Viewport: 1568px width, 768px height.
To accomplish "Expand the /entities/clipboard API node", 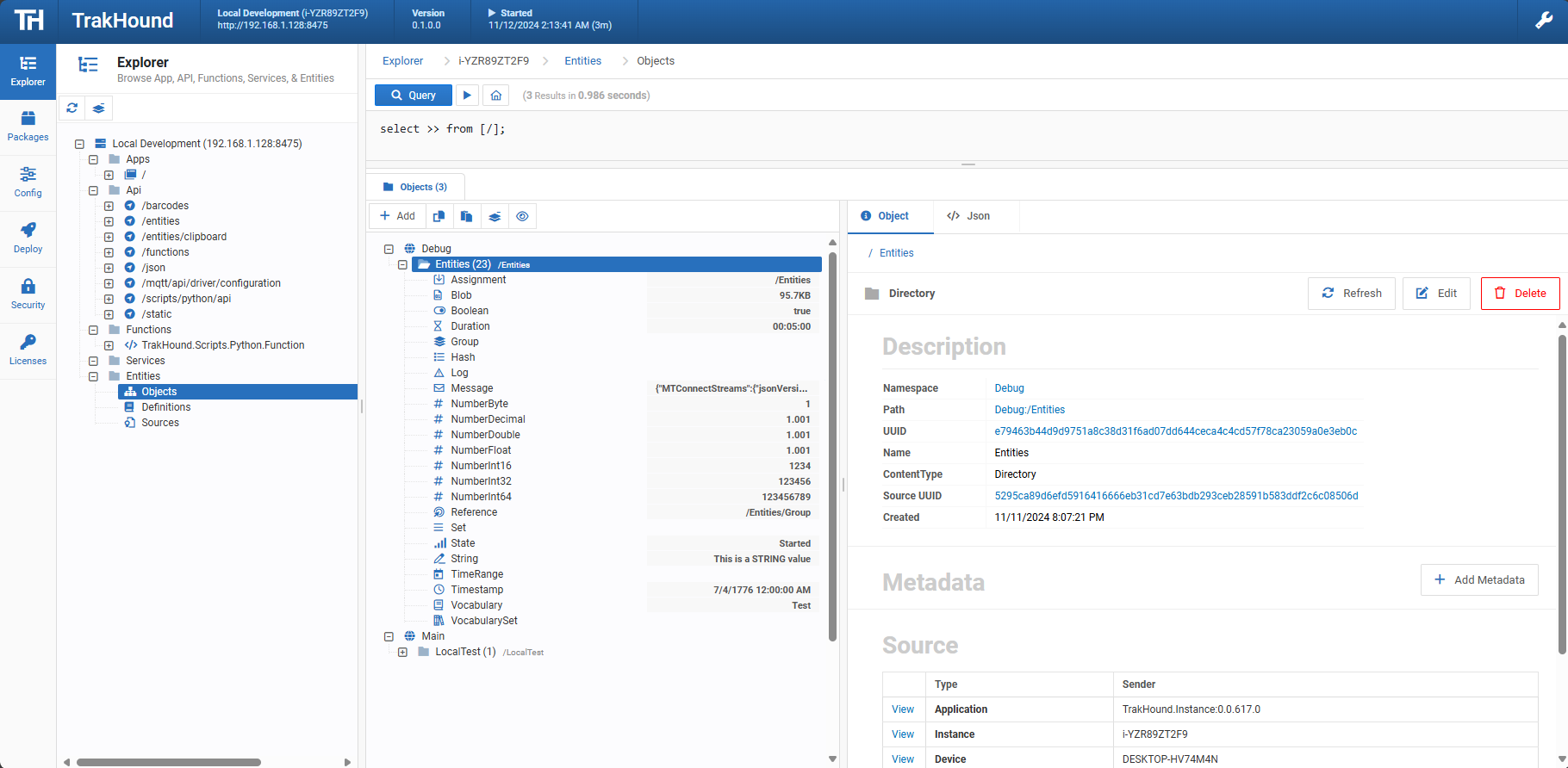I will [x=109, y=237].
